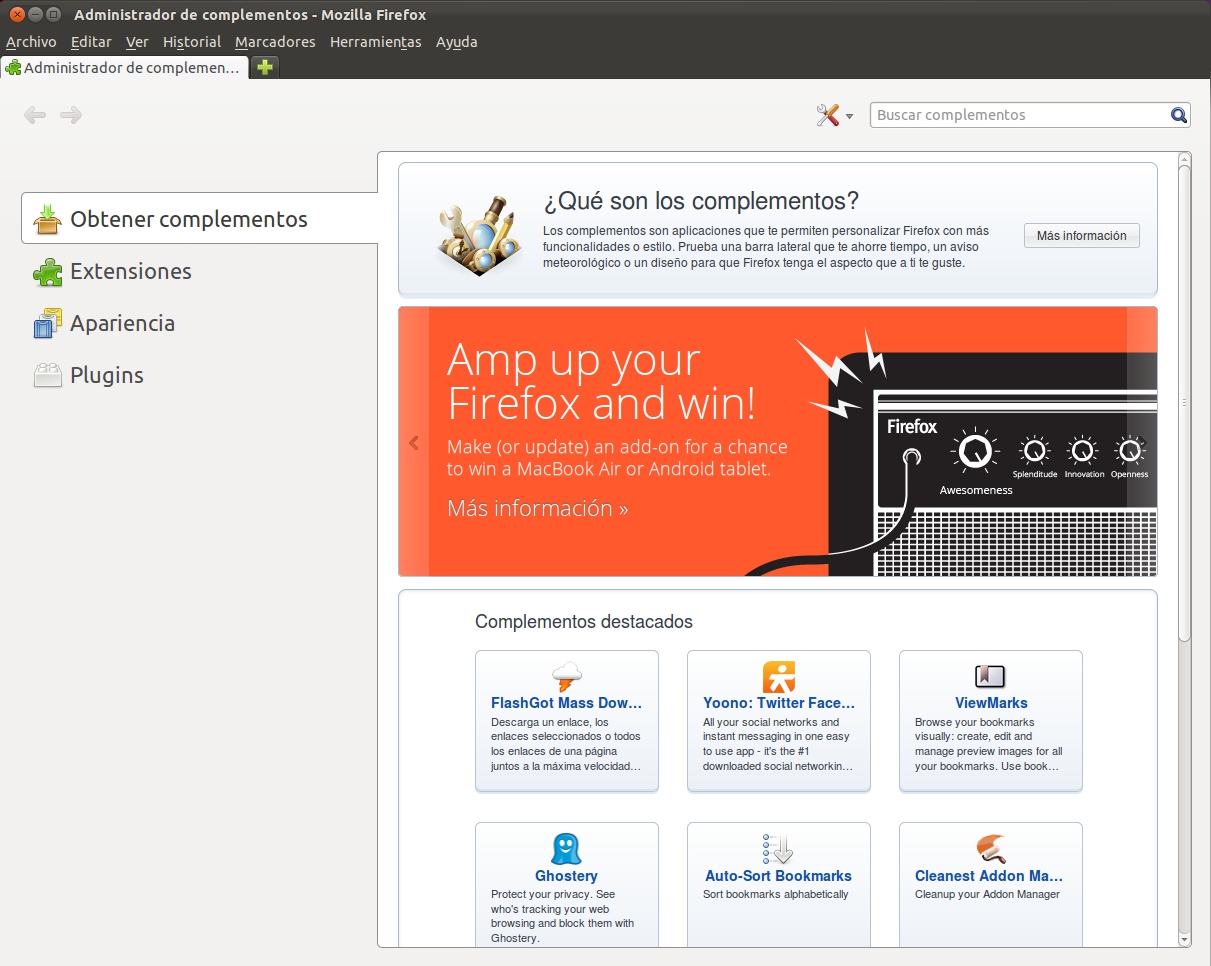Minimize the Firefox window
Screen dimensions: 1211x966
[35, 15]
